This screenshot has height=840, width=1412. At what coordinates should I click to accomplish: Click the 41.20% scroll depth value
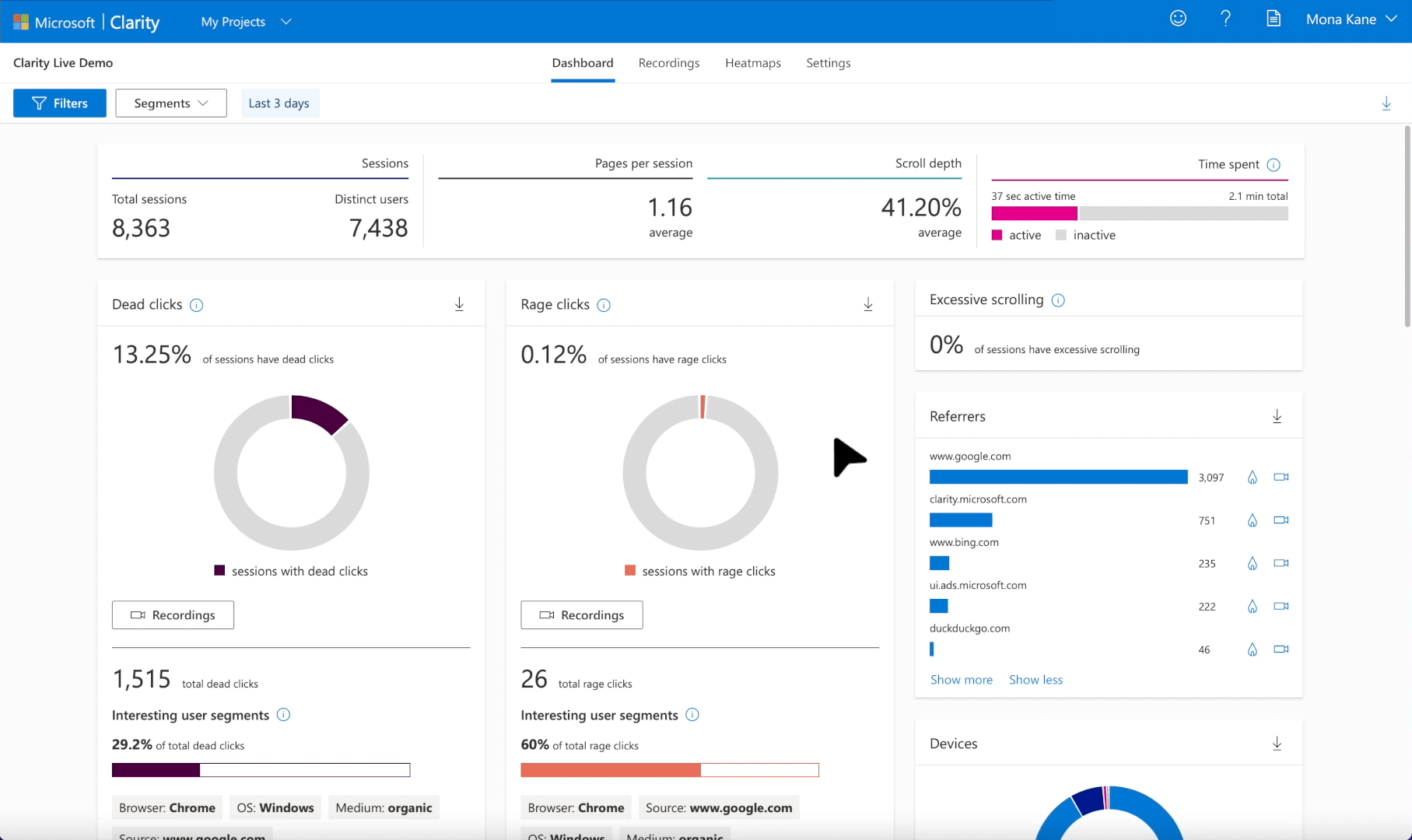tap(921, 208)
